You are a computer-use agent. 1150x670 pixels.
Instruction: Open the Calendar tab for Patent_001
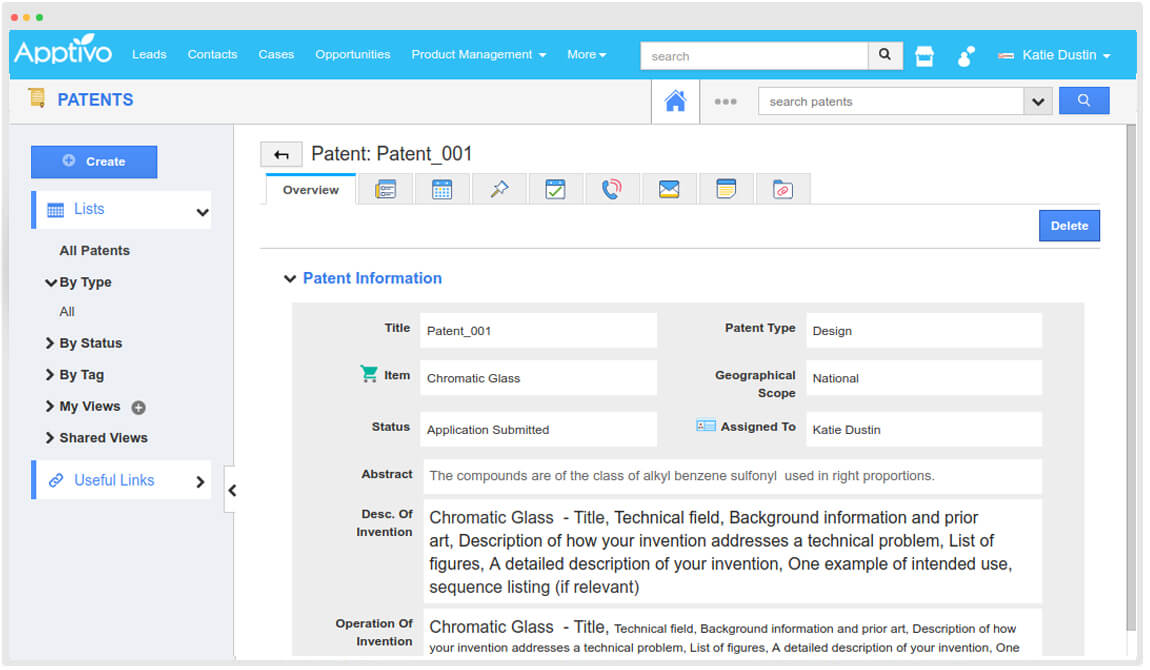point(442,188)
